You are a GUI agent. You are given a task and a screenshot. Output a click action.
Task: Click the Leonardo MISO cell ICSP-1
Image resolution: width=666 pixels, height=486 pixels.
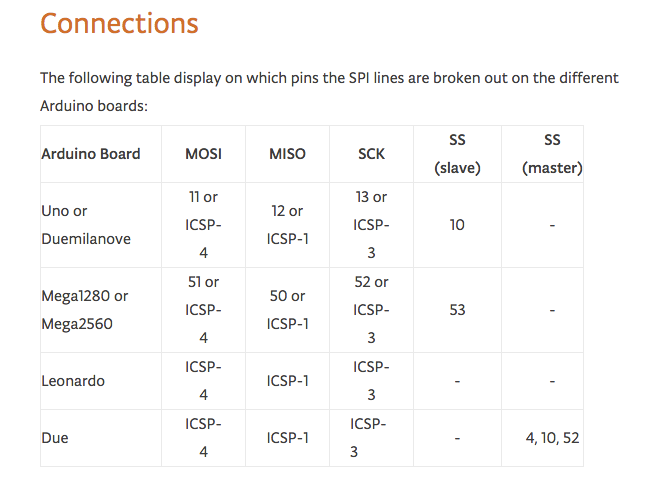288,381
